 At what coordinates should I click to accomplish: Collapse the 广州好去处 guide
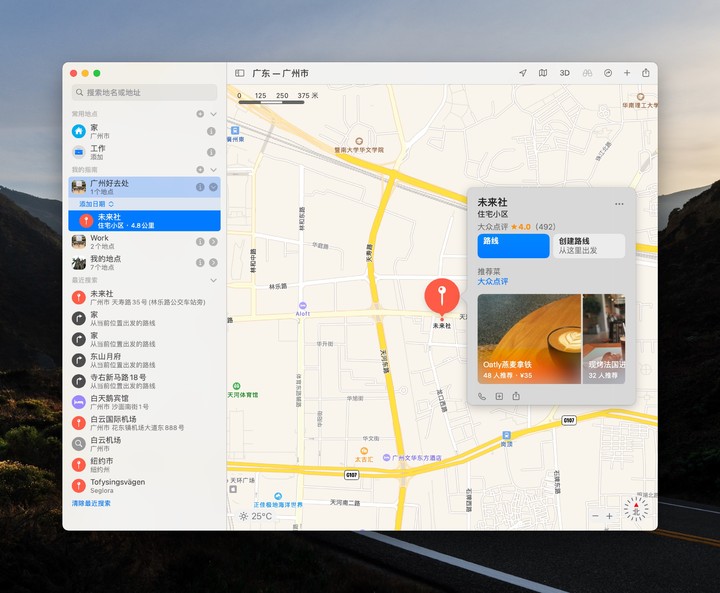pyautogui.click(x=213, y=187)
